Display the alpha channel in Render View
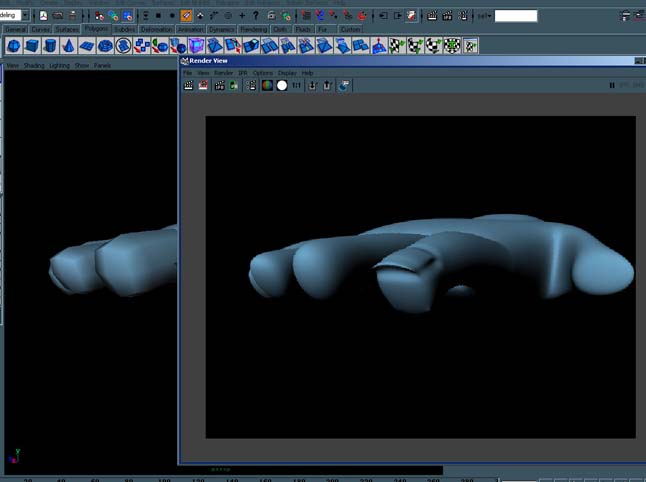This screenshot has width=646, height=482. point(282,86)
